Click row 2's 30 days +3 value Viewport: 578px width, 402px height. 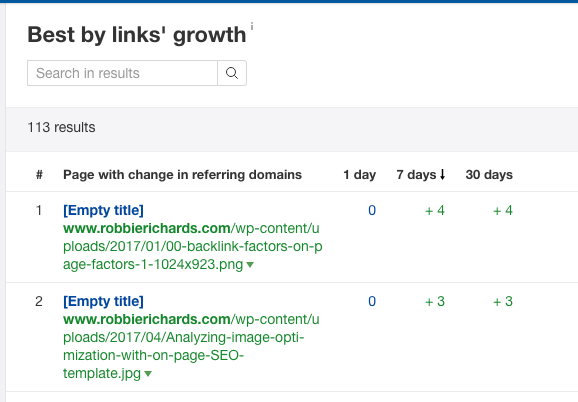[503, 301]
